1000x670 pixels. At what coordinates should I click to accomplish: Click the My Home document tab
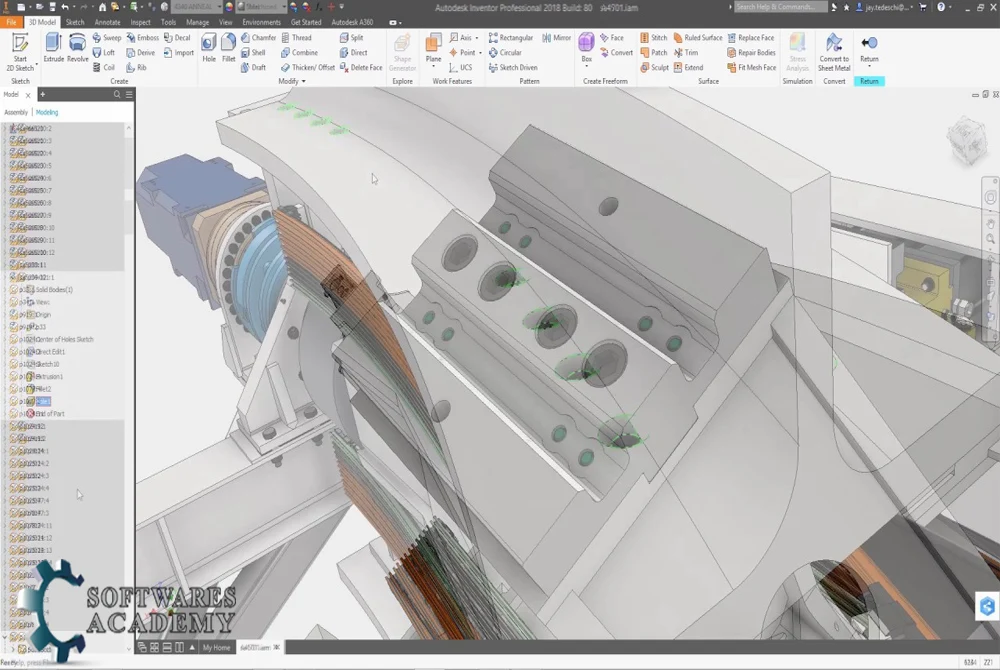[x=216, y=648]
